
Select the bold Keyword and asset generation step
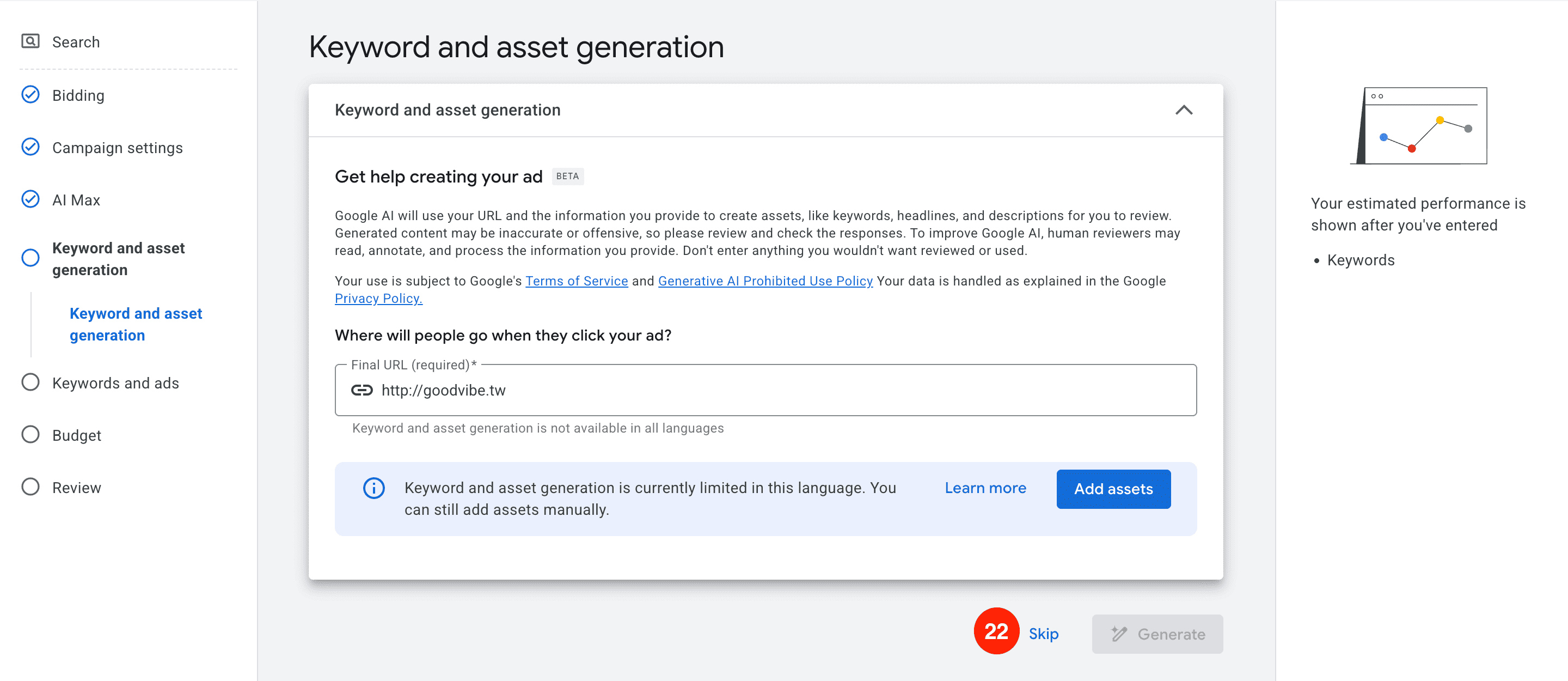[118, 259]
